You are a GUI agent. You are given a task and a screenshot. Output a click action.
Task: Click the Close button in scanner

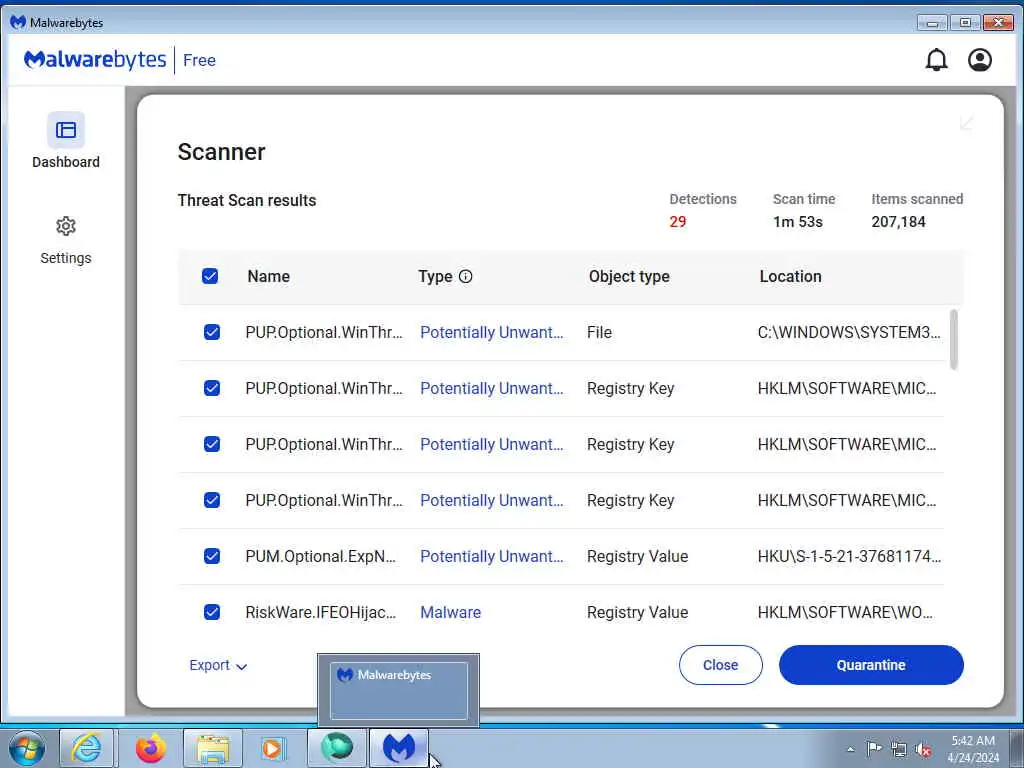tap(720, 665)
